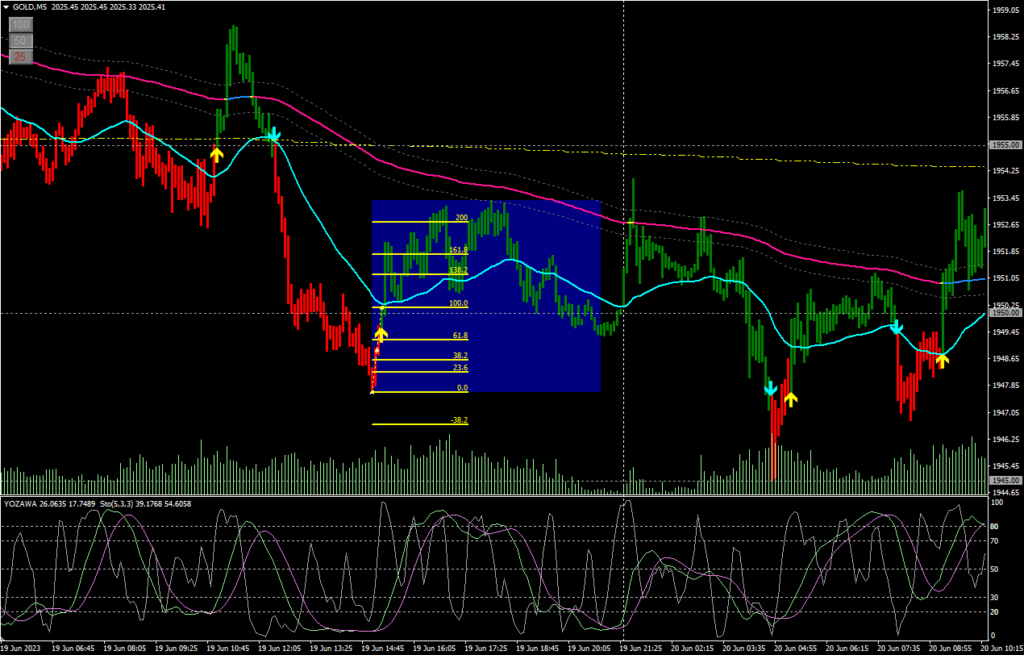Click the cyan down arrow above the lowest red spike
The width and height of the screenshot is (1024, 655).
point(770,388)
